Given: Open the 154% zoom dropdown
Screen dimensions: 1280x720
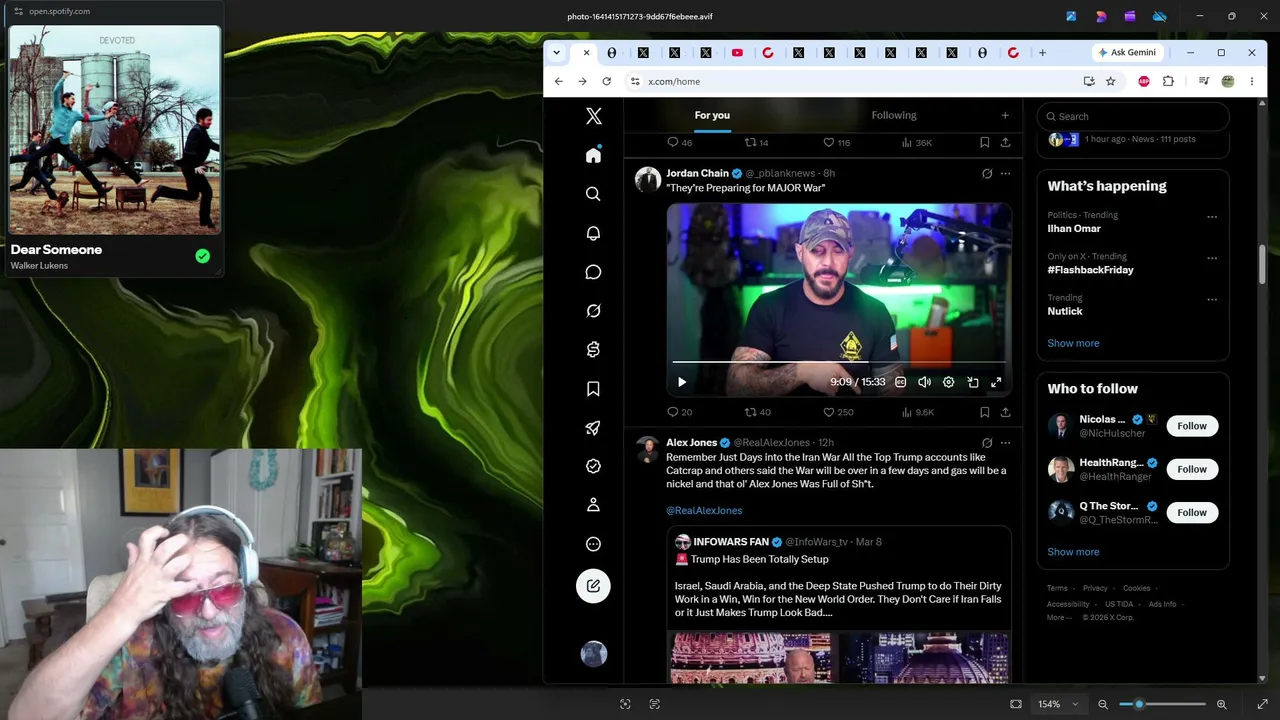Looking at the screenshot, I should (x=1057, y=704).
